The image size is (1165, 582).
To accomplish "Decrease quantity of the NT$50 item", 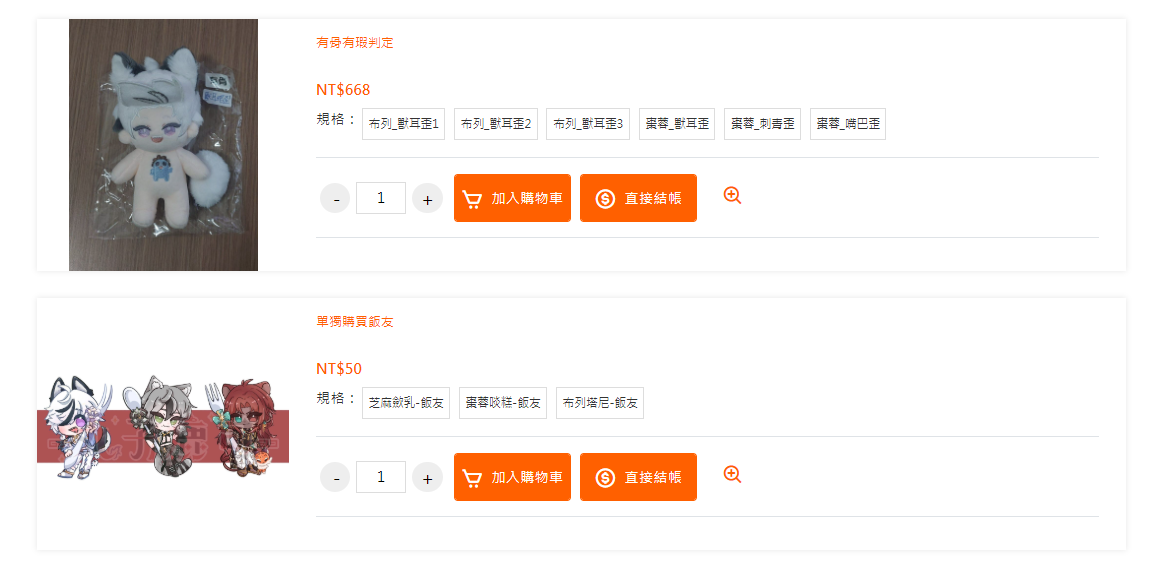I will pyautogui.click(x=335, y=477).
